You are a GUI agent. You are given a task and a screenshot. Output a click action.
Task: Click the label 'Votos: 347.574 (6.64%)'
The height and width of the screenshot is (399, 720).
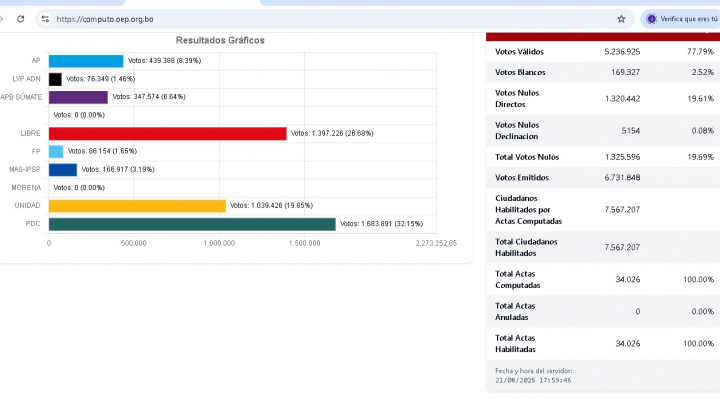tap(149, 97)
